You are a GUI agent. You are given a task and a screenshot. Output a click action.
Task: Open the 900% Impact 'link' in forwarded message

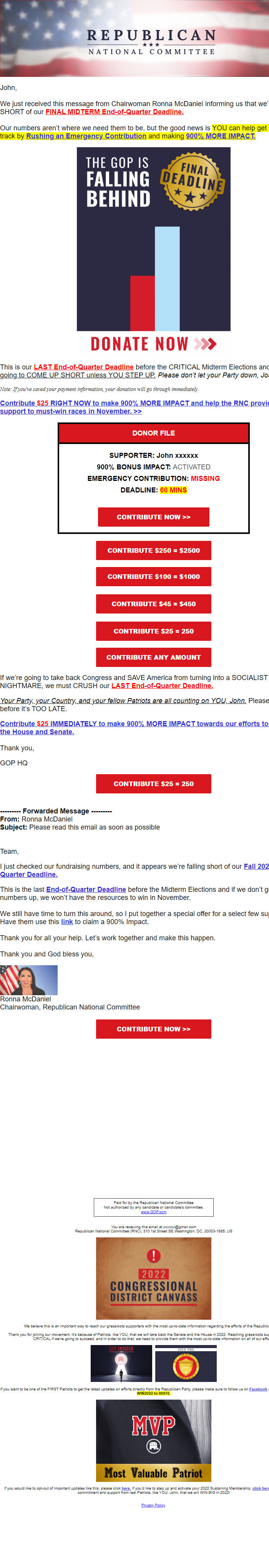point(66,923)
